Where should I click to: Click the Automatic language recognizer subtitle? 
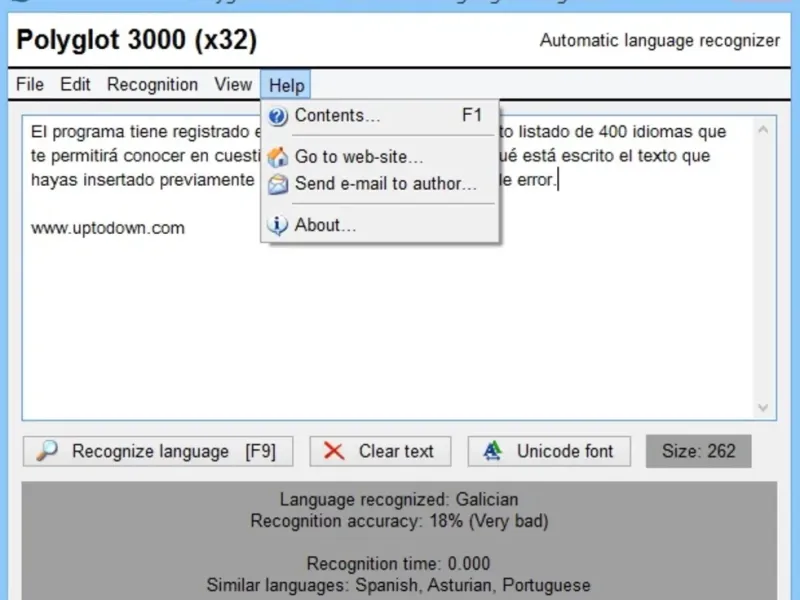(660, 40)
